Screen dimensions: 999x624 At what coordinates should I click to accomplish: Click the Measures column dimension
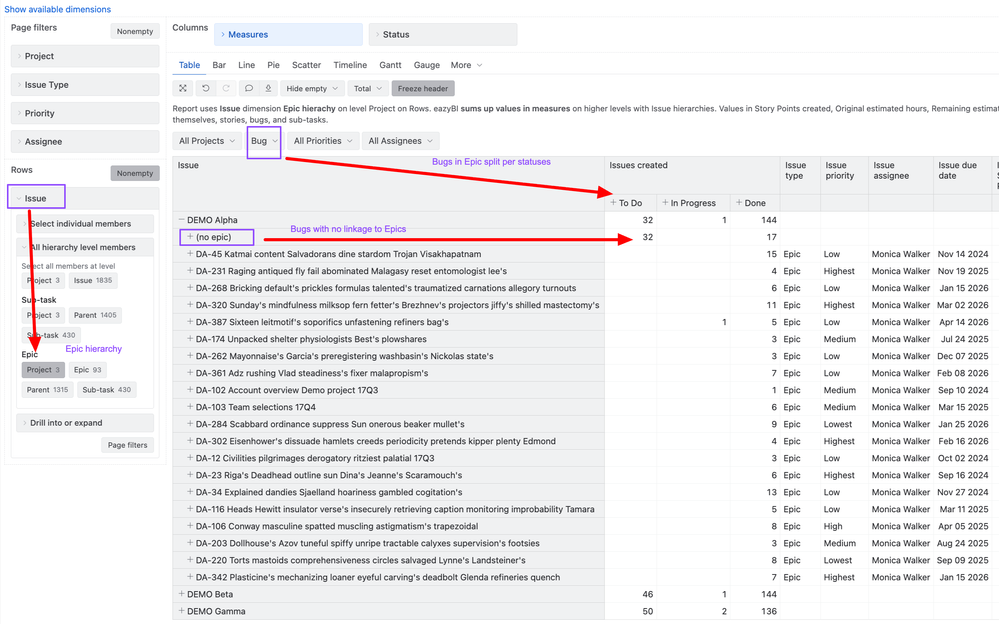click(288, 34)
